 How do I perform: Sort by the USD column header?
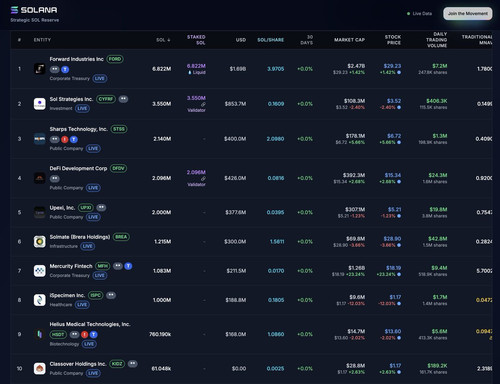[x=241, y=40]
